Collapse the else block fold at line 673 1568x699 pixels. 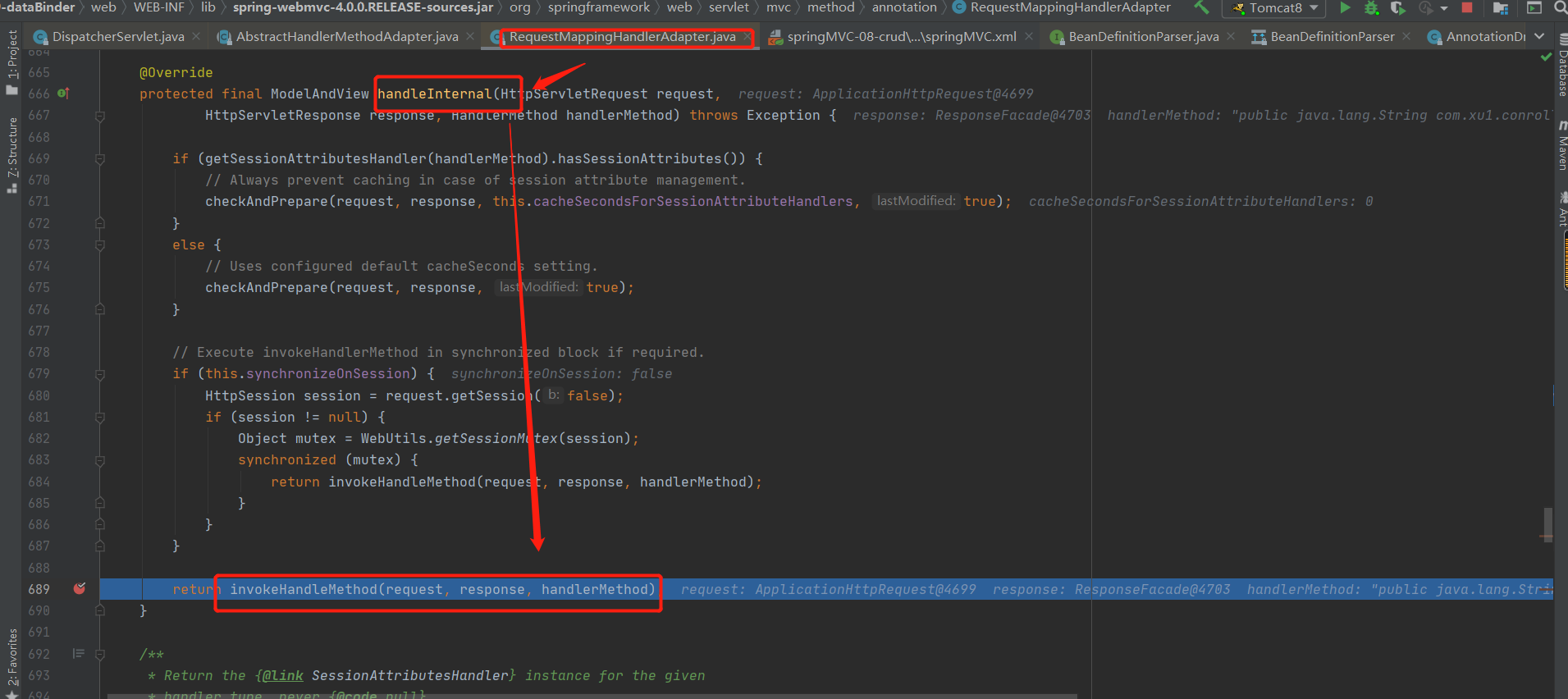[x=100, y=244]
